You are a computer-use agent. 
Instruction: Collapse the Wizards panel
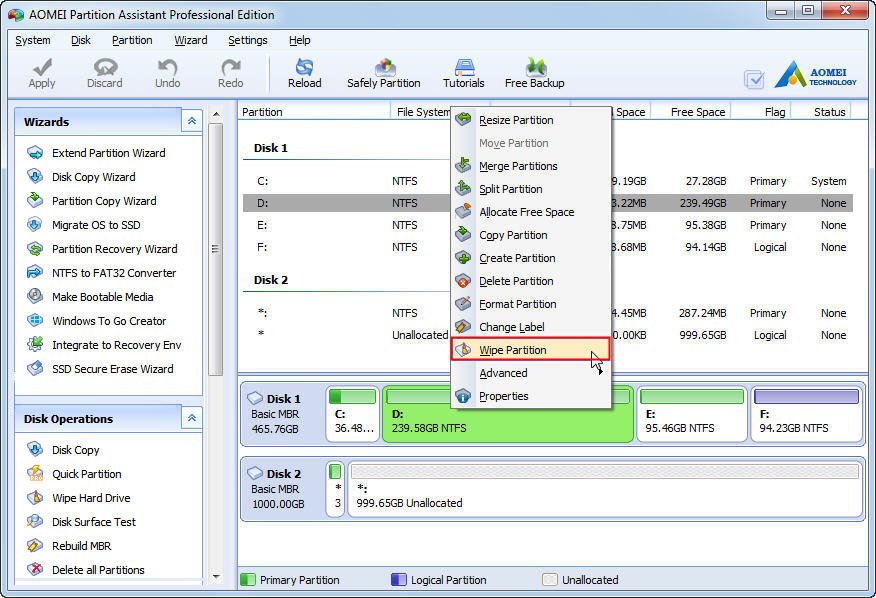192,121
